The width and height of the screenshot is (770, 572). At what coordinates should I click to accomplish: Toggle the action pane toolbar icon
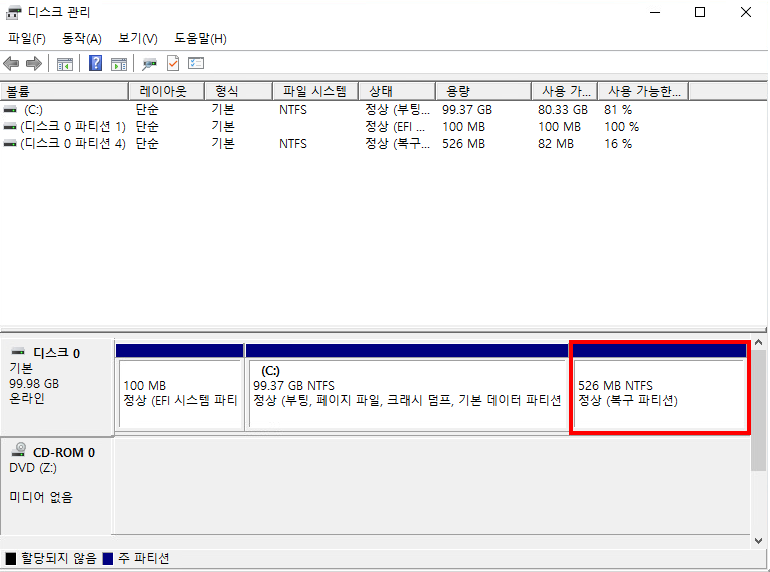(119, 63)
